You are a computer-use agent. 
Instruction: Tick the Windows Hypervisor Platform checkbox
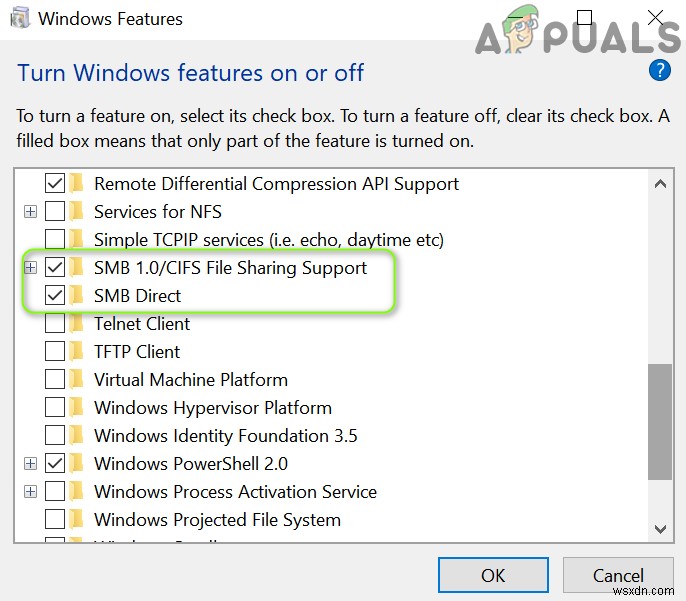click(55, 408)
